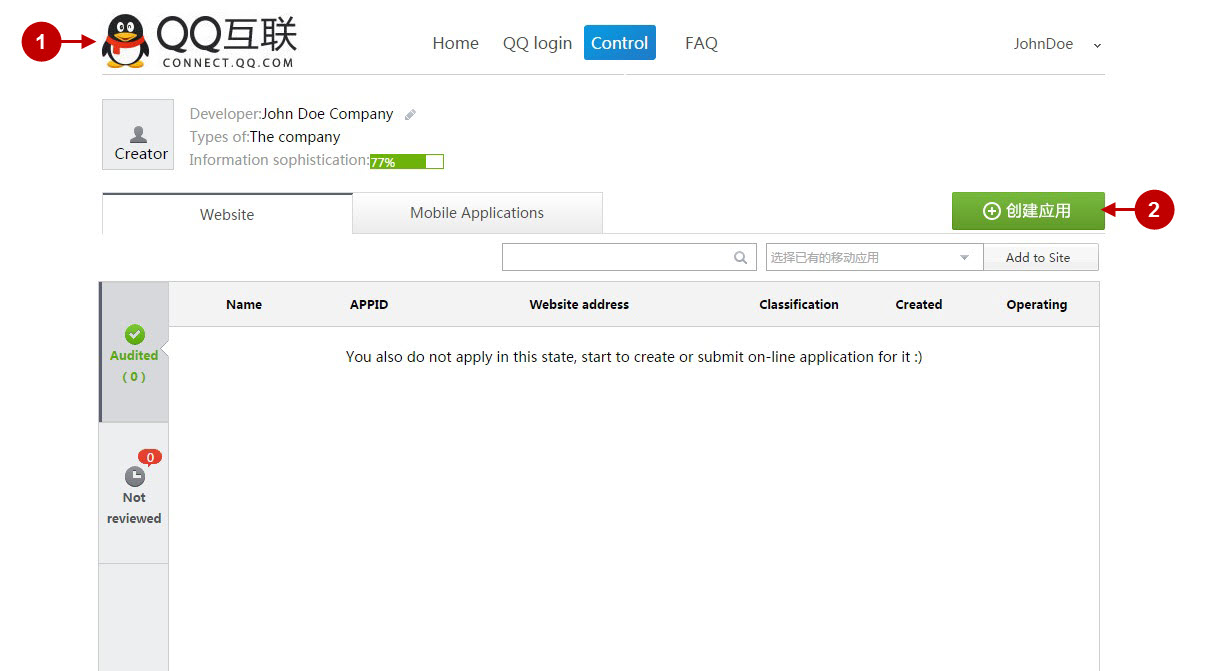Select the green Audited checkmark icon

coord(134,335)
